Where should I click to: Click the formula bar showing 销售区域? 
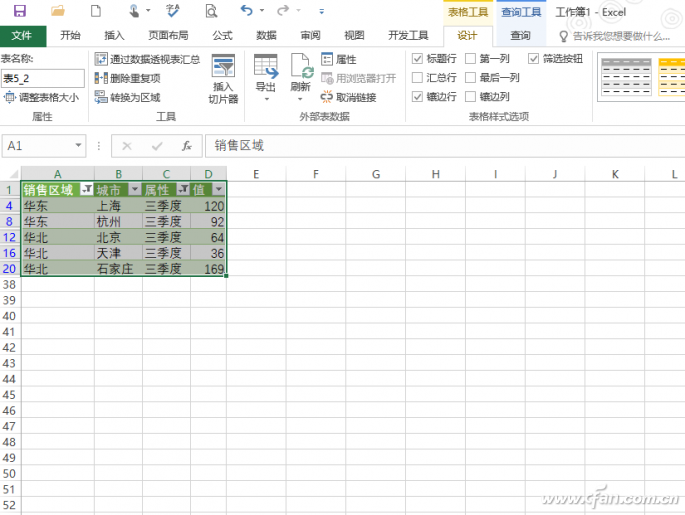(445, 145)
